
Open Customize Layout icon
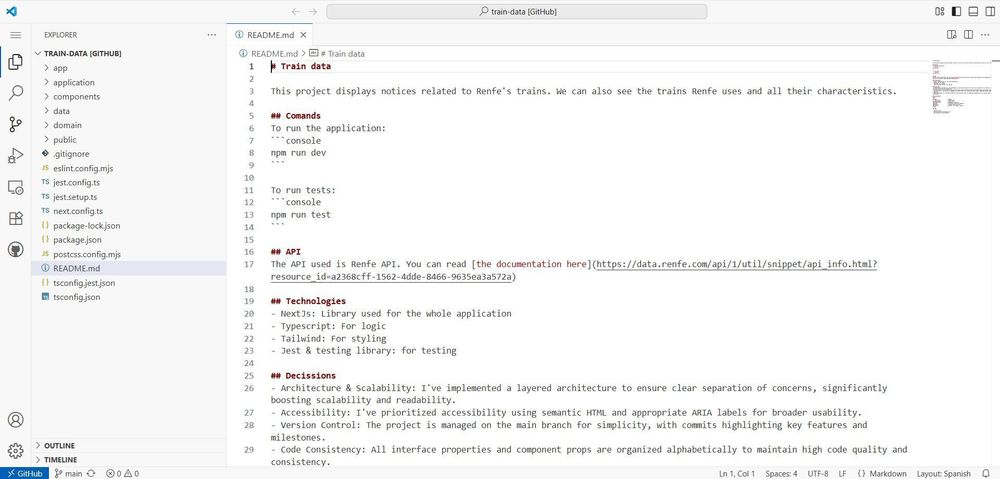(939, 11)
